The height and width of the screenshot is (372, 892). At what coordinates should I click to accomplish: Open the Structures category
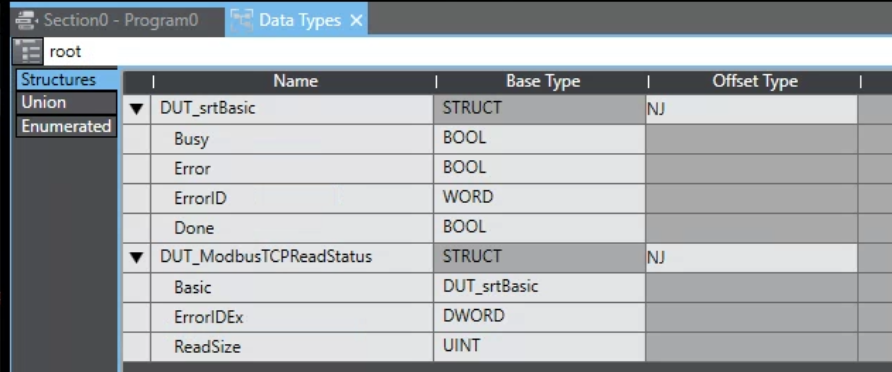coord(66,80)
